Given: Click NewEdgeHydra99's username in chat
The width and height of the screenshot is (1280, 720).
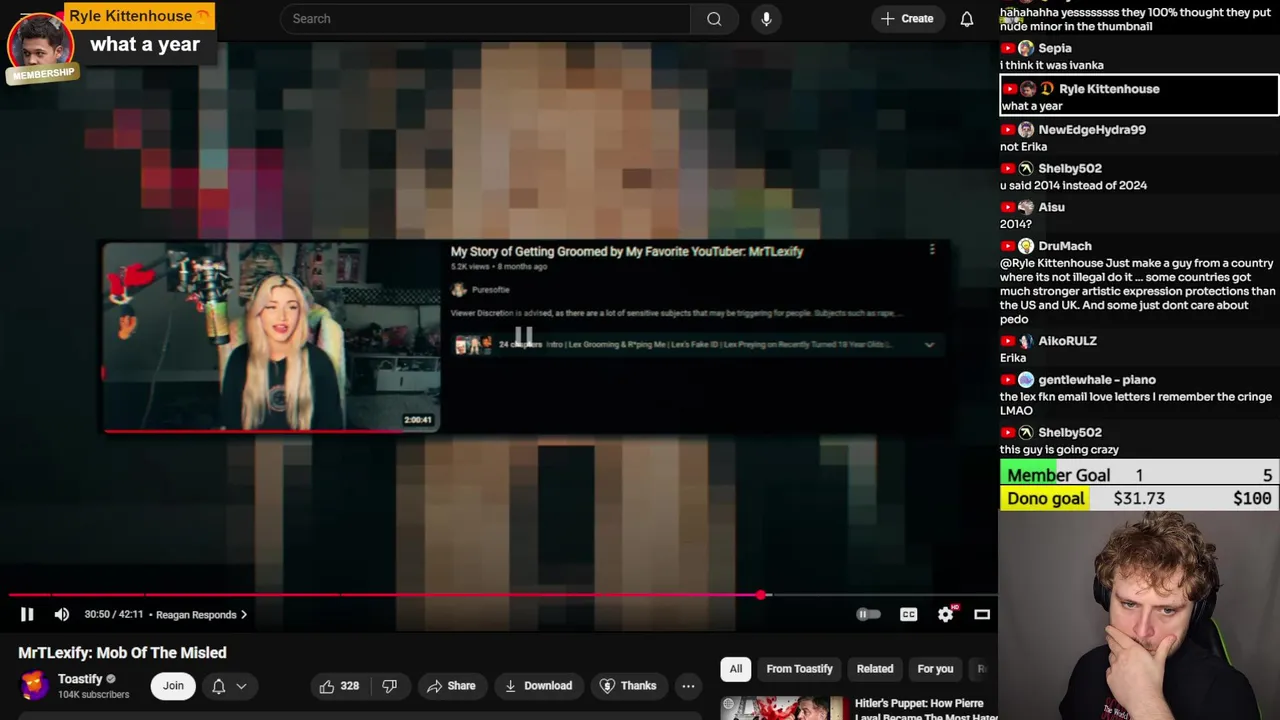Looking at the screenshot, I should (x=1092, y=130).
